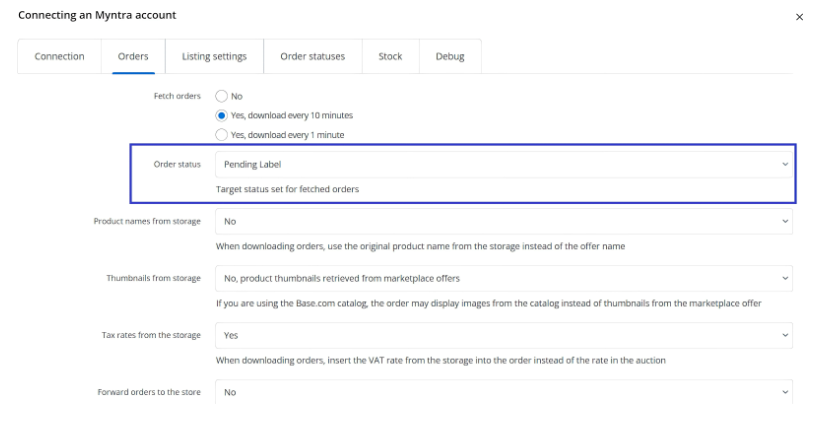819x429 pixels.
Task: Choose the download every 1 minute radio button
Action: 222,134
